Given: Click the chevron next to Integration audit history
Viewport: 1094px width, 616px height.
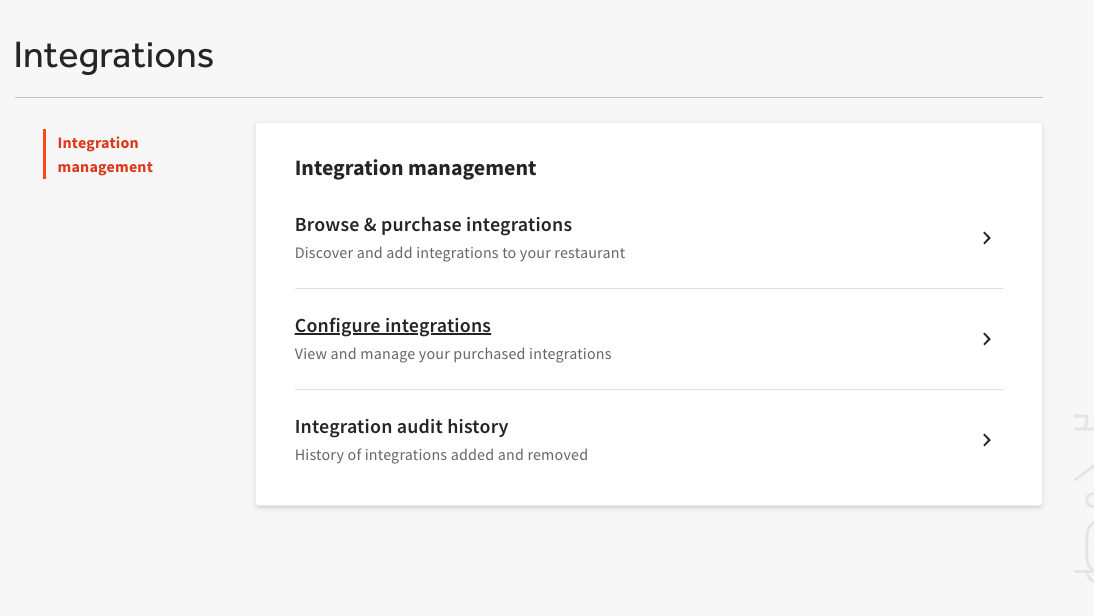Looking at the screenshot, I should 986,440.
